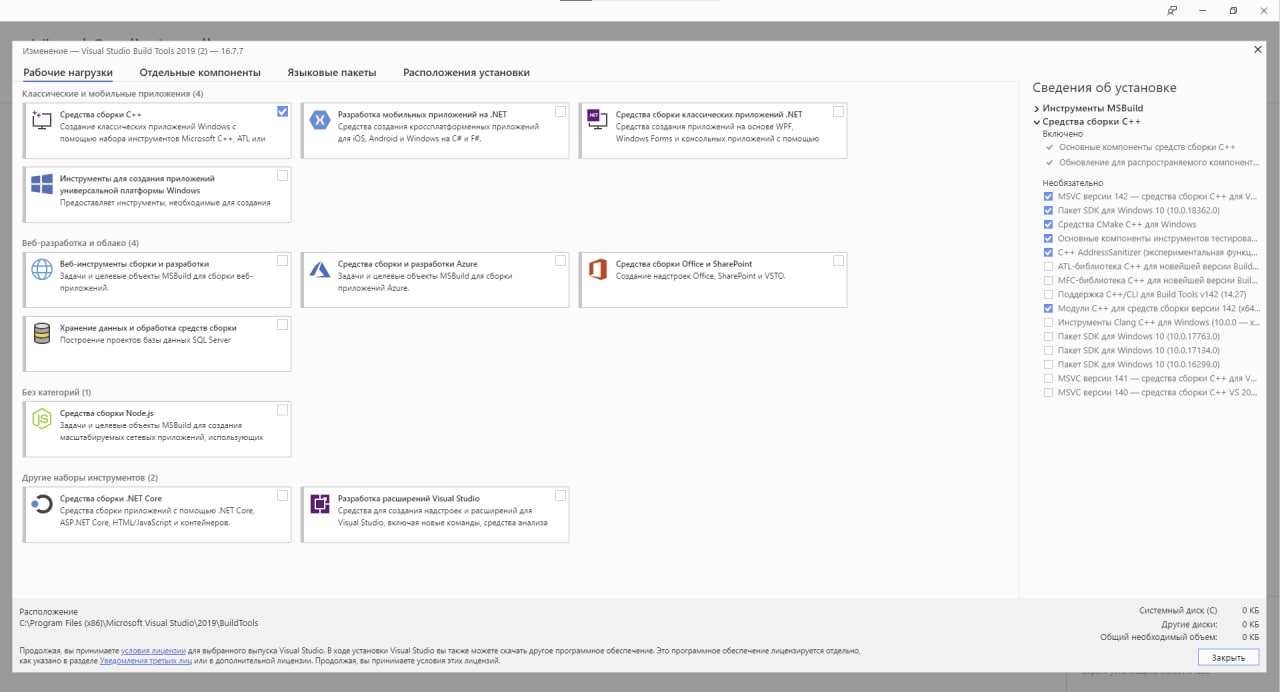
Task: Enable 'Веб-инструменты сборки и разработки' workload
Action: pos(282,260)
